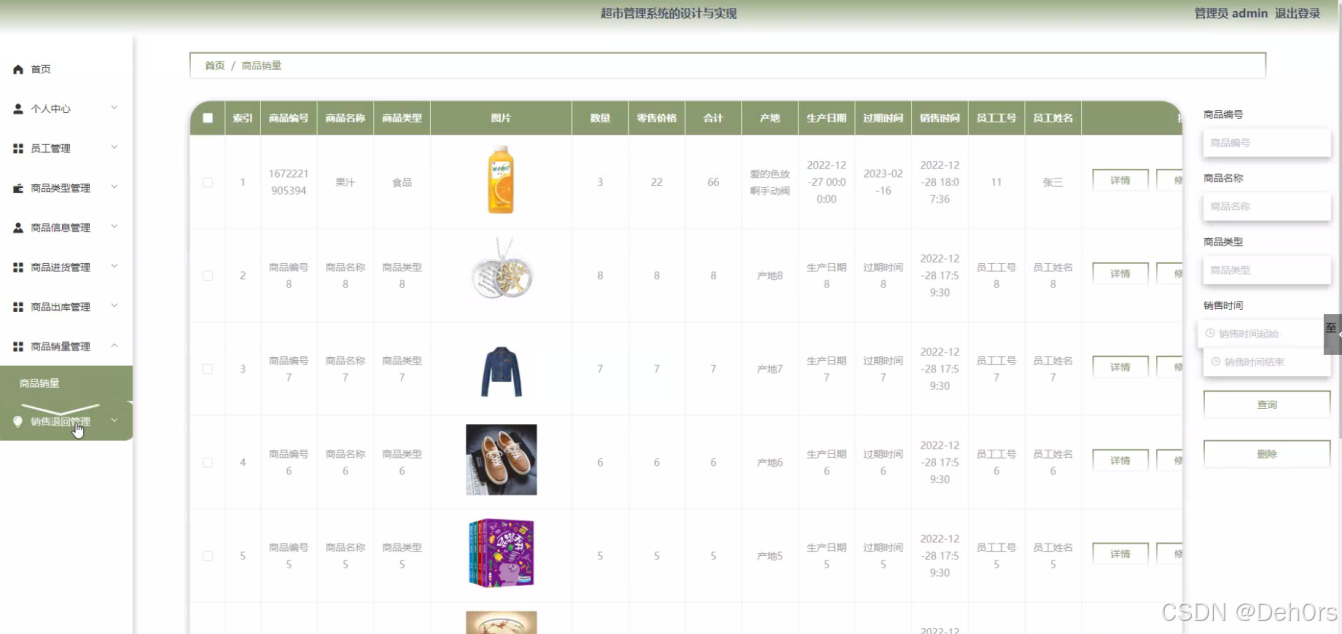Click the grid icon beside 员工管理
Screen dimensions: 1342x634
[x=18, y=148]
